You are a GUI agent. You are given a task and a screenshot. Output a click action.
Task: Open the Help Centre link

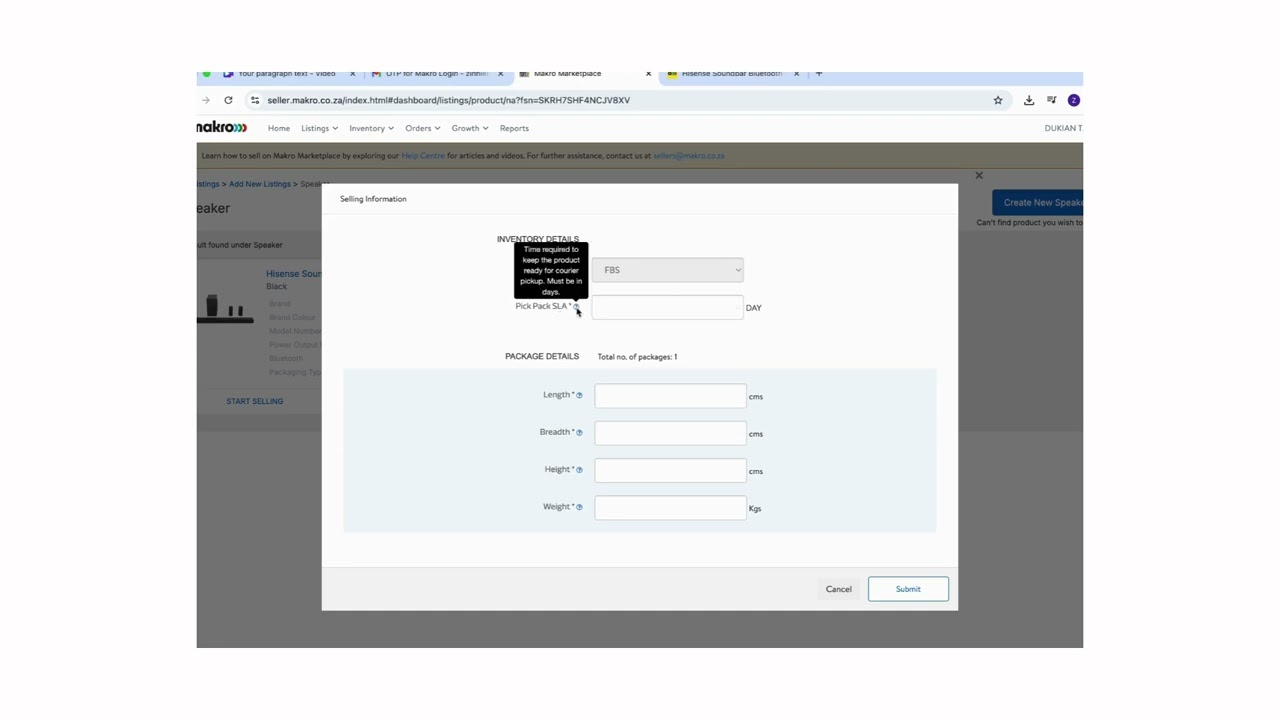pyautogui.click(x=423, y=156)
